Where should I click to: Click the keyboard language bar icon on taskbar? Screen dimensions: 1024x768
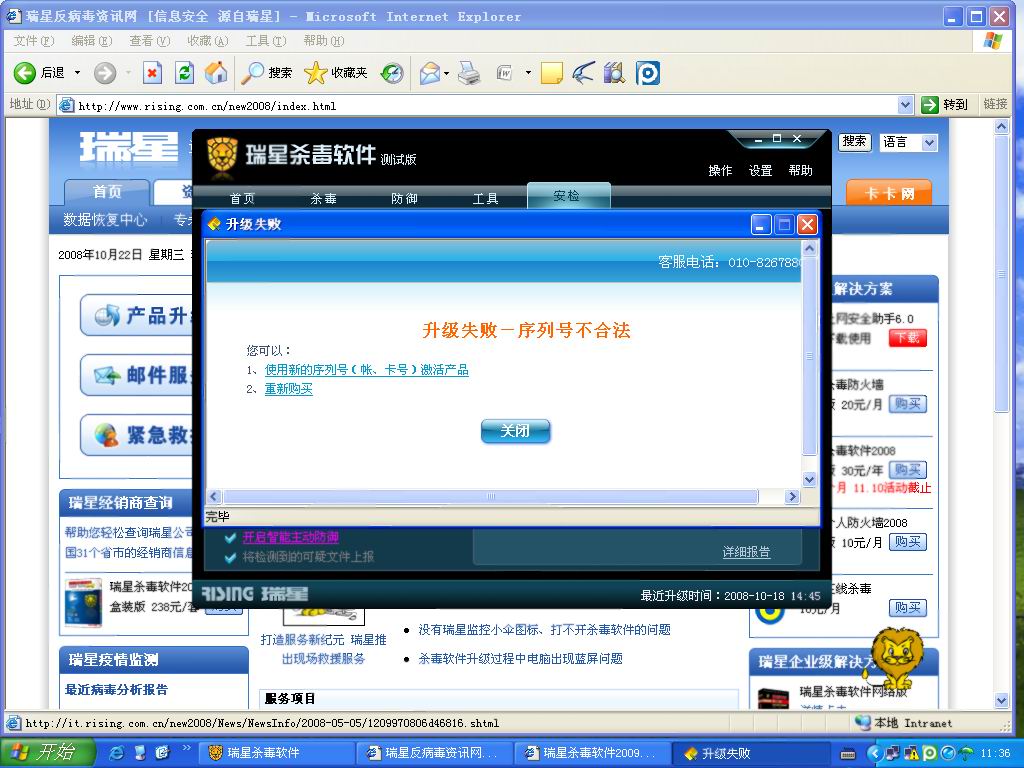tap(848, 754)
